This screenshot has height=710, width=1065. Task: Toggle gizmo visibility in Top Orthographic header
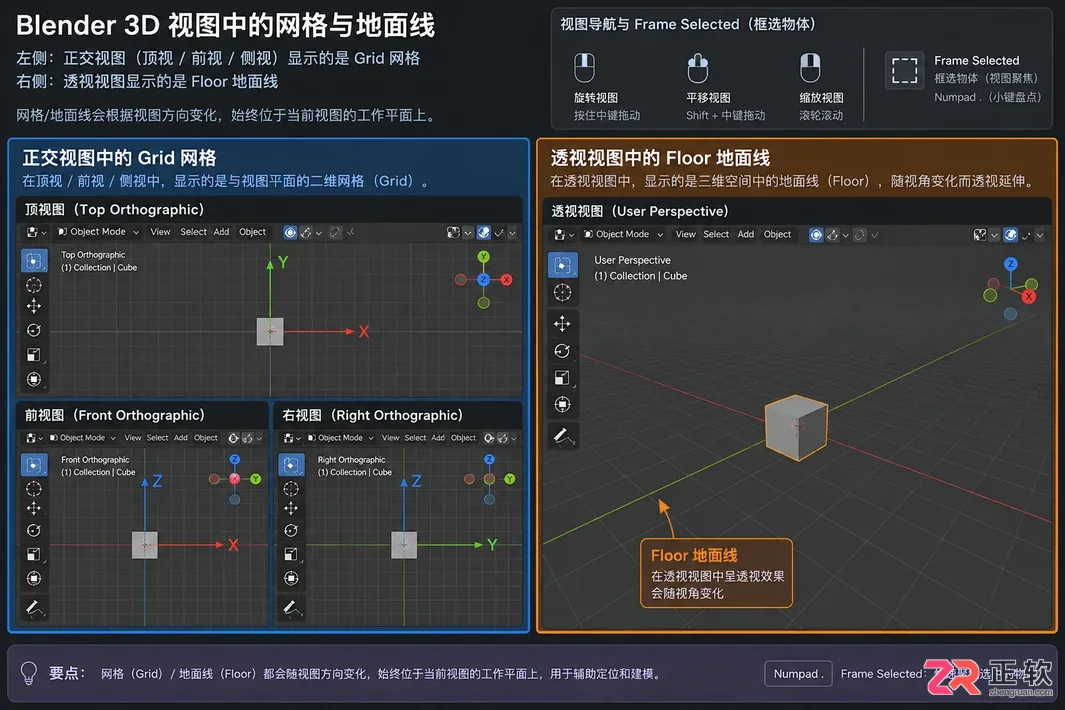(x=453, y=232)
